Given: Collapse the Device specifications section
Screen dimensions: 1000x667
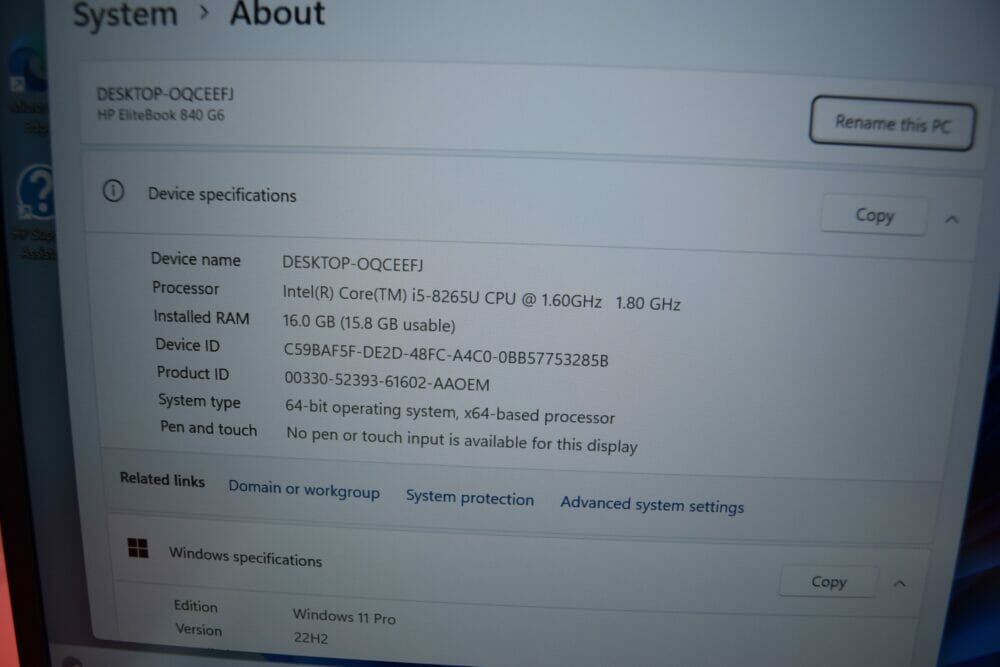Looking at the screenshot, I should tap(952, 219).
